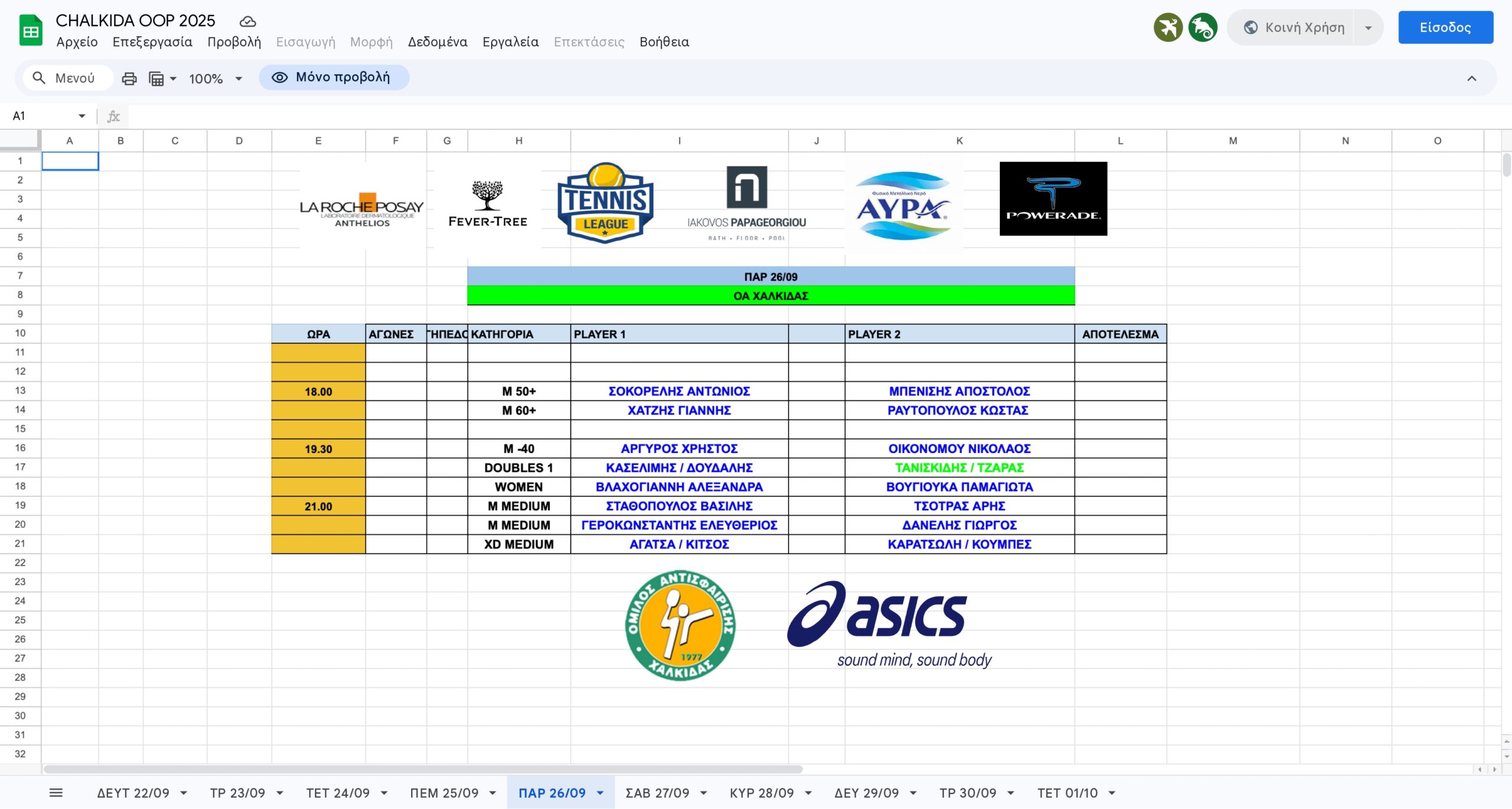Open the Βοήθεια menu
The width and height of the screenshot is (1512, 809).
(x=664, y=42)
